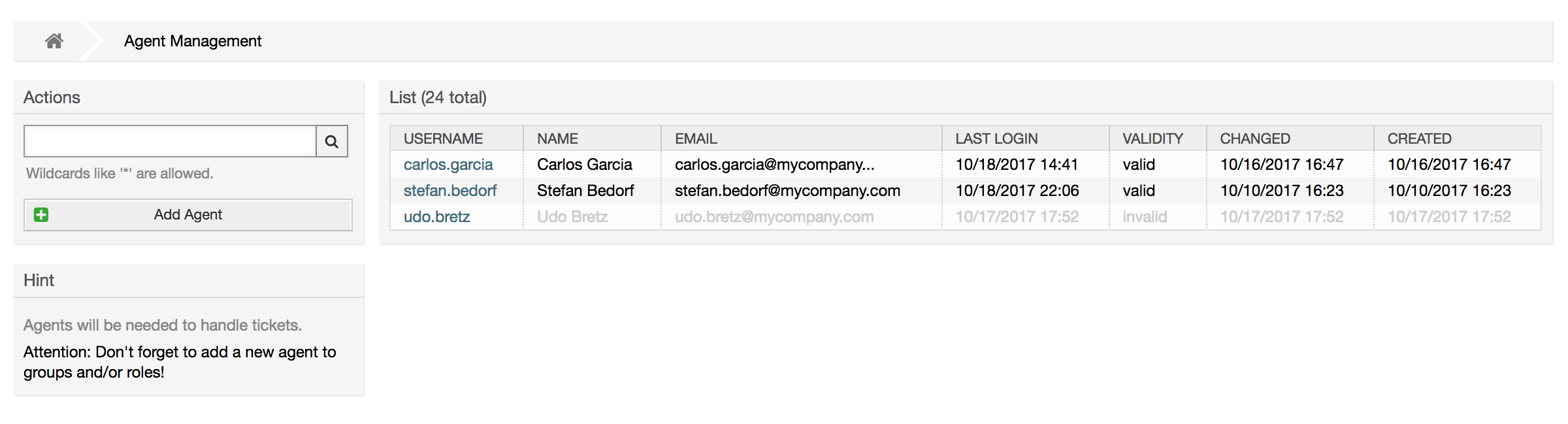
Task: Click the Carlos Garcia name cell
Action: coord(585,165)
